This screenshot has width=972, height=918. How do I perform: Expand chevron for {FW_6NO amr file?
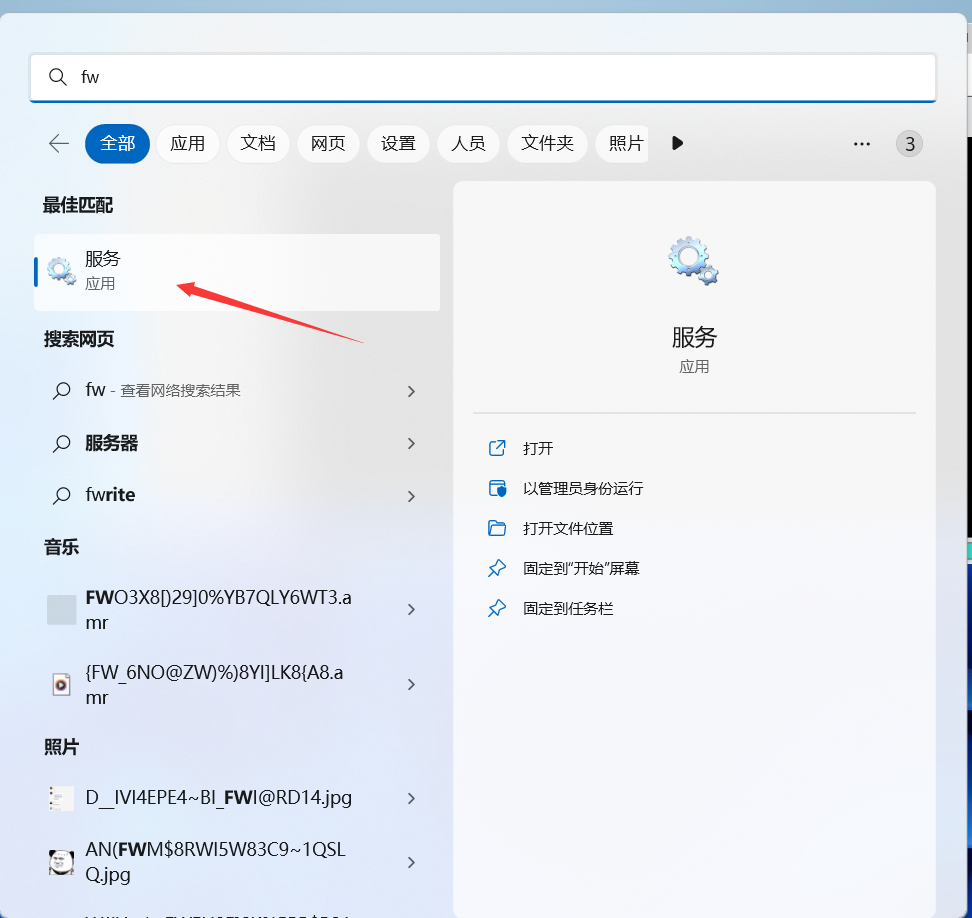411,684
